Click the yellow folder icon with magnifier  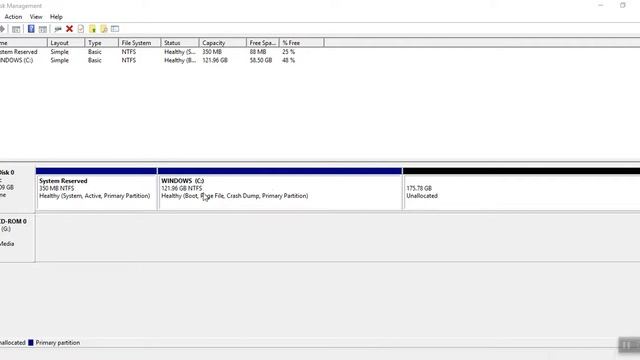(104, 29)
